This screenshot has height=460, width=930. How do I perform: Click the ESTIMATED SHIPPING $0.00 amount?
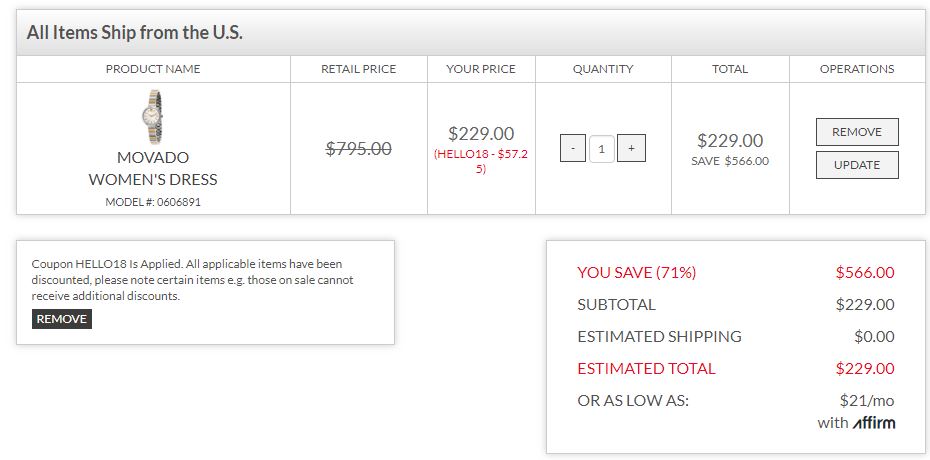click(x=874, y=336)
